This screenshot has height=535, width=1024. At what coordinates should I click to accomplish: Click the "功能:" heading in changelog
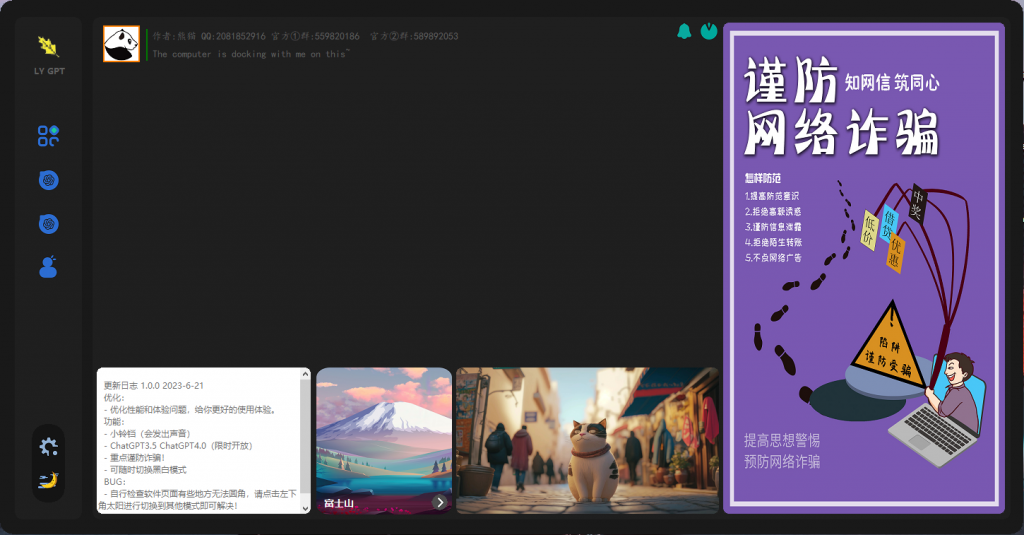[x=114, y=422]
